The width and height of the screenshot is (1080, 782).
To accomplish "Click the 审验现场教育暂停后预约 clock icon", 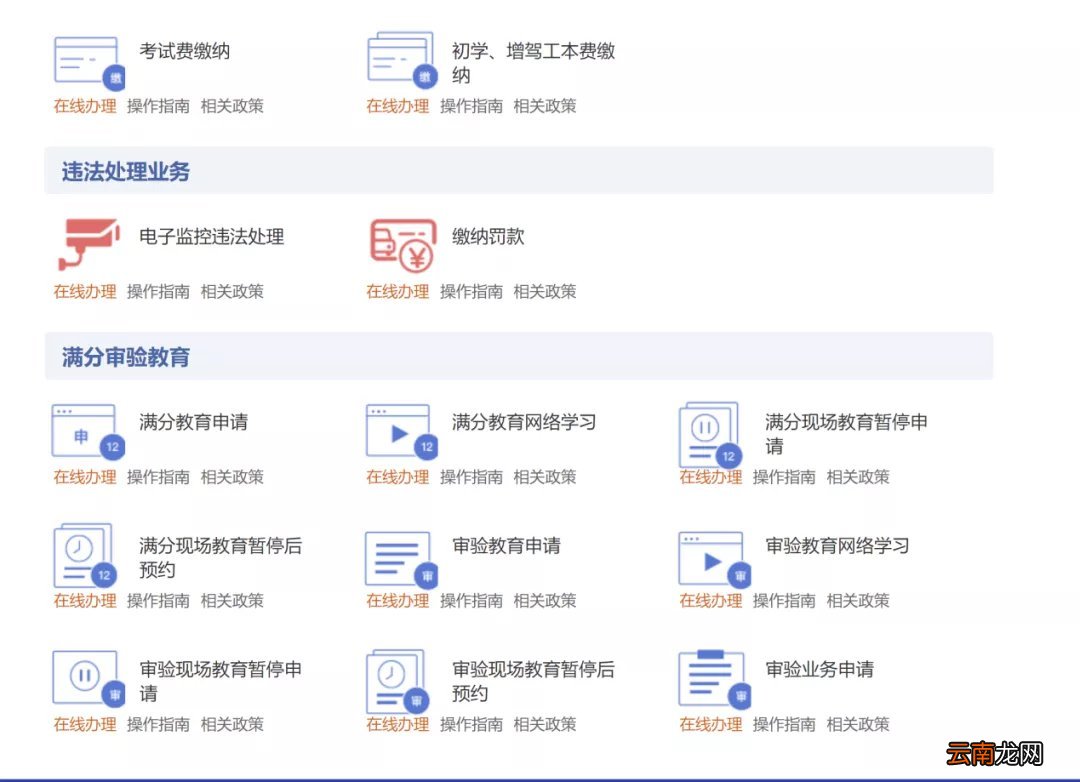I will (x=398, y=681).
